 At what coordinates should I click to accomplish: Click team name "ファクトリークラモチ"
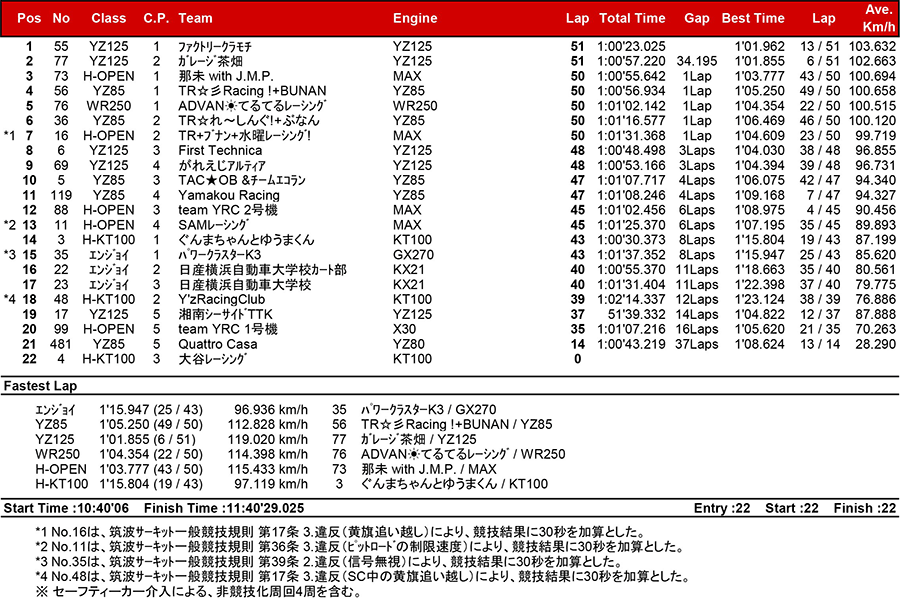coord(215,47)
